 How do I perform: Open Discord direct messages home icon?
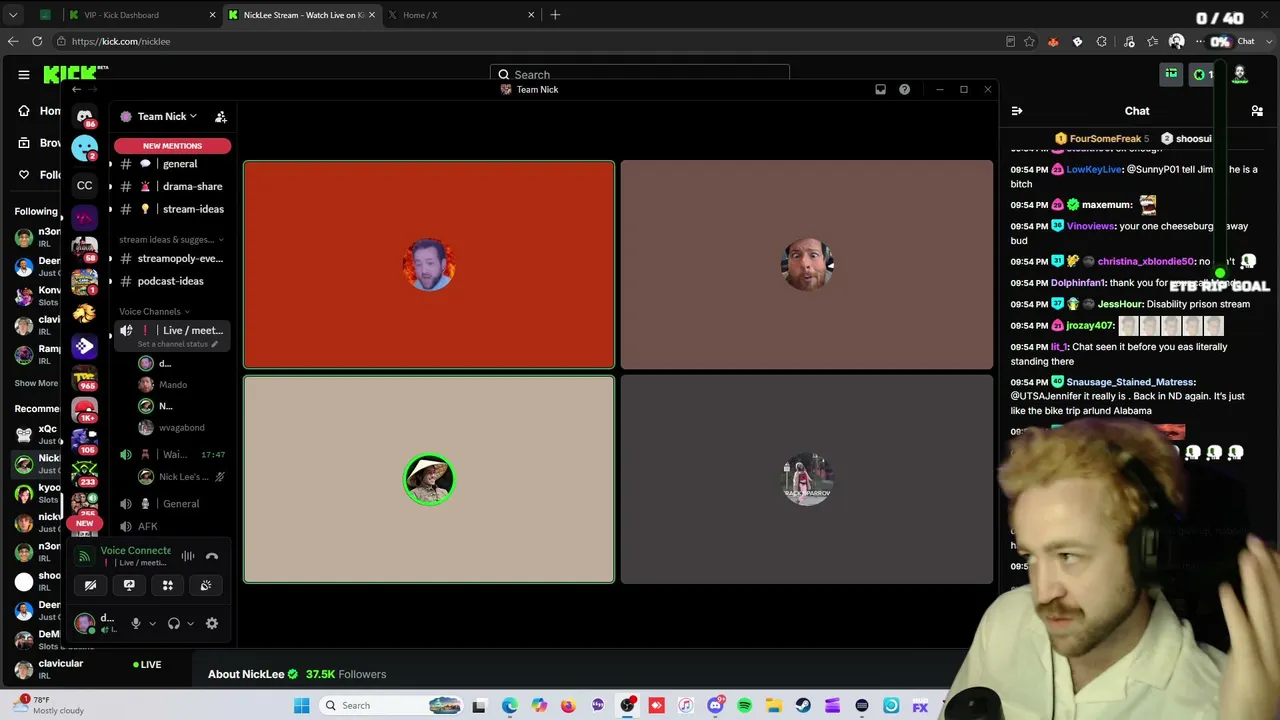tap(85, 116)
